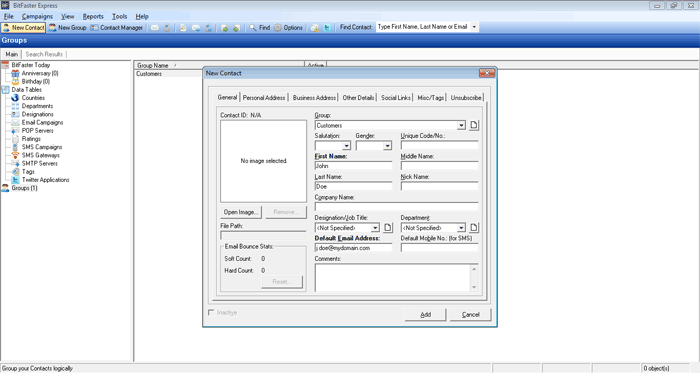Open the Department dropdown
Screen dimensions: 700x373
pos(461,228)
